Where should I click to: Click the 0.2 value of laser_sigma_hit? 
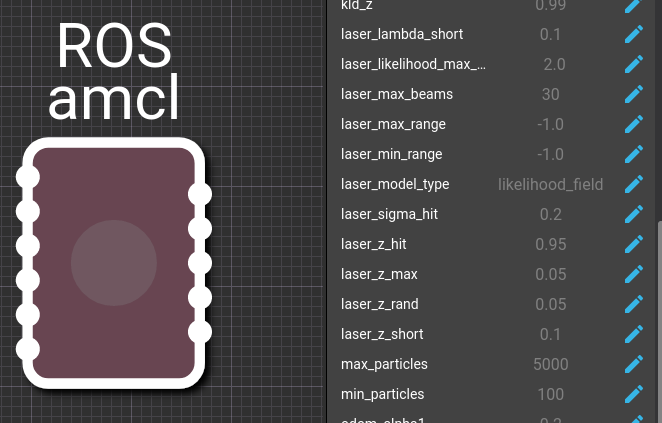point(551,214)
